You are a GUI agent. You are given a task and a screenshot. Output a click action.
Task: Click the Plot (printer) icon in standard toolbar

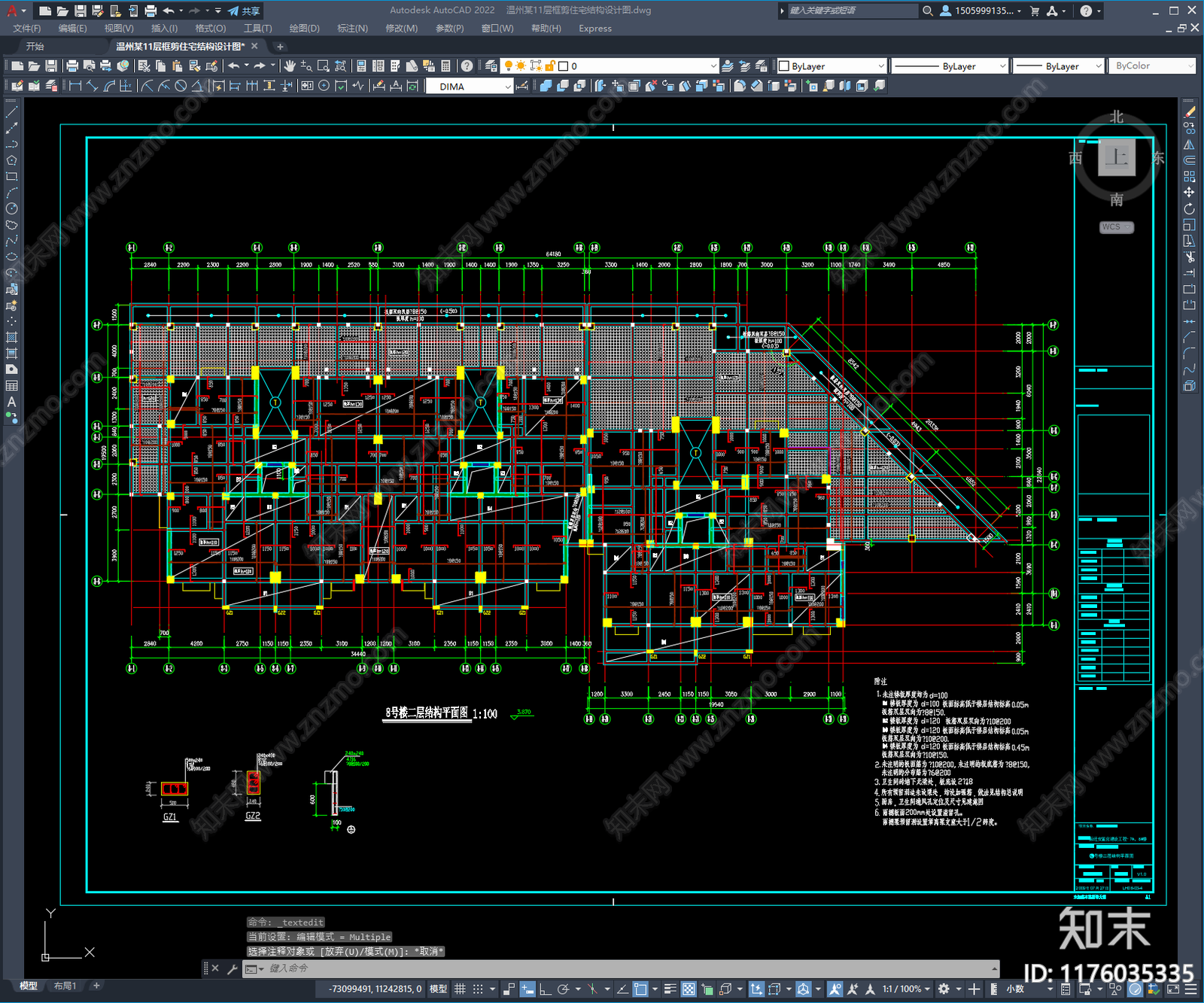tap(73, 66)
